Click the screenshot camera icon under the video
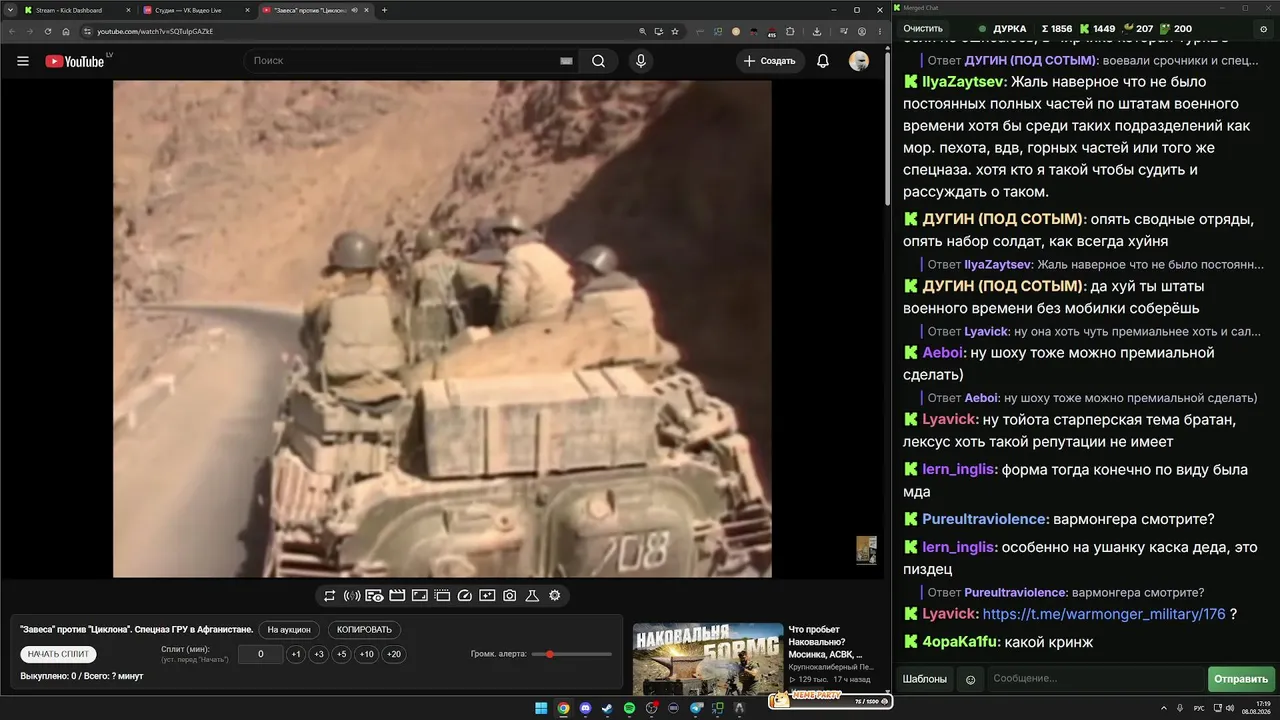The height and width of the screenshot is (720, 1280). coord(510,596)
